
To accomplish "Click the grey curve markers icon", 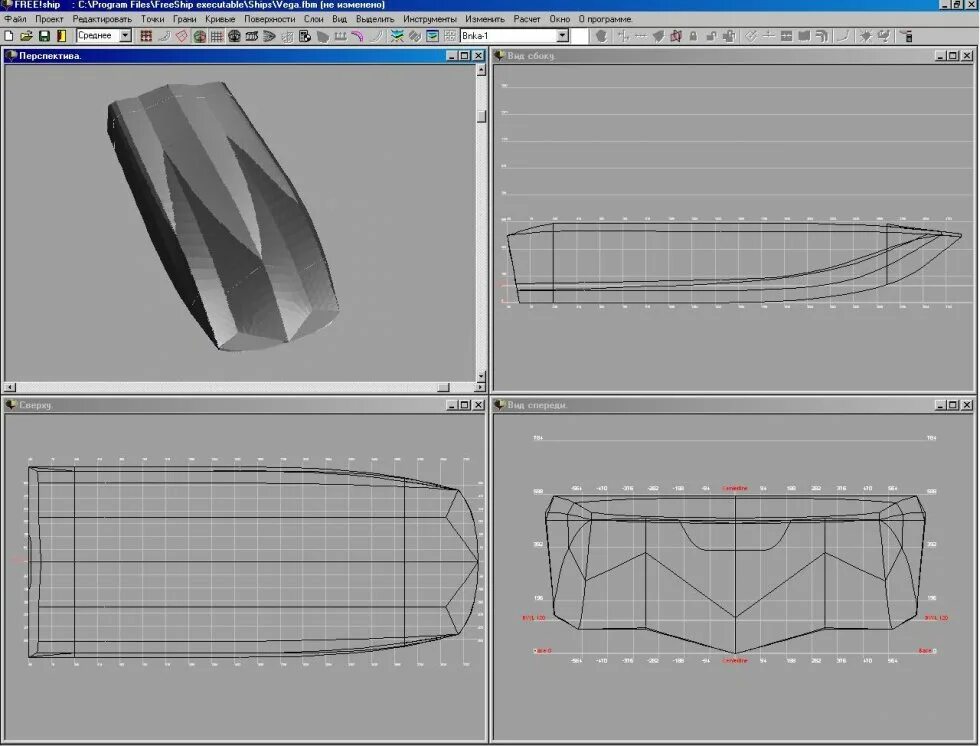I will point(376,36).
